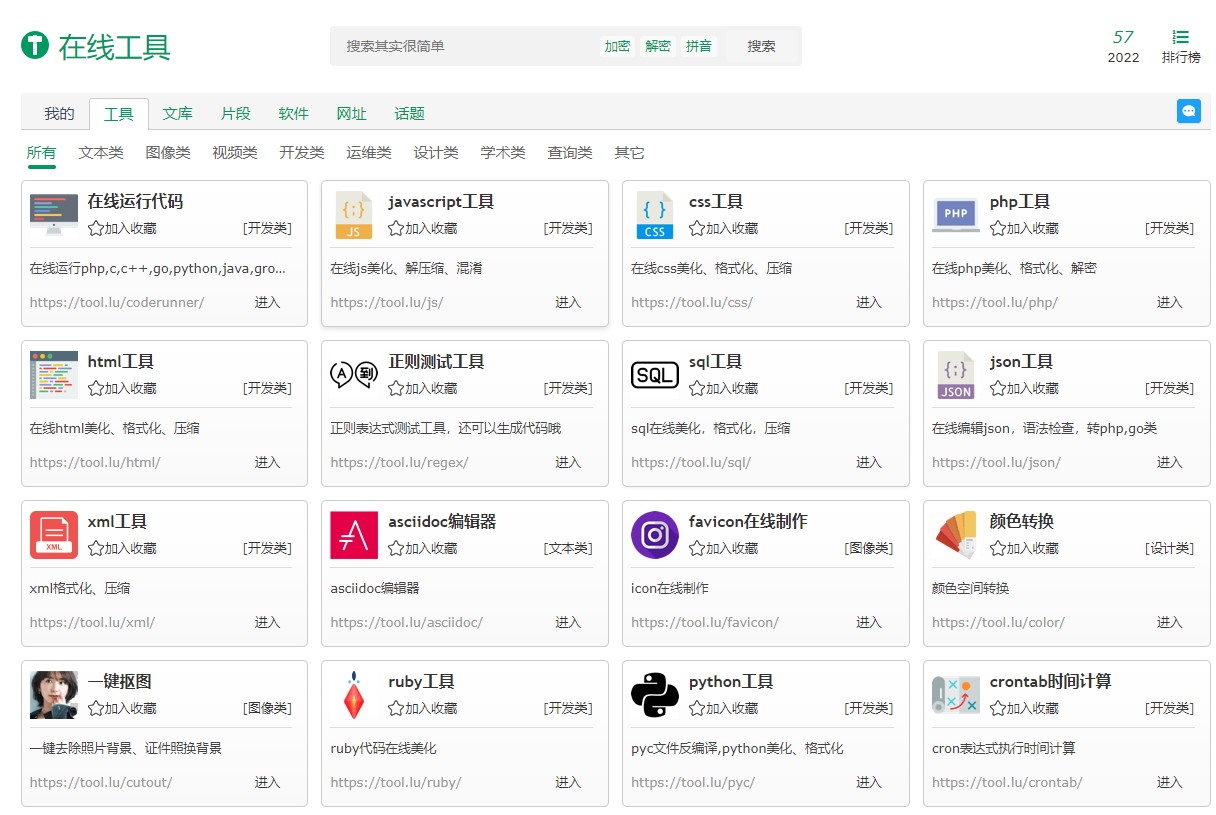The image size is (1216, 815).
Task: Click the 正则测试工具 icon
Action: point(354,375)
